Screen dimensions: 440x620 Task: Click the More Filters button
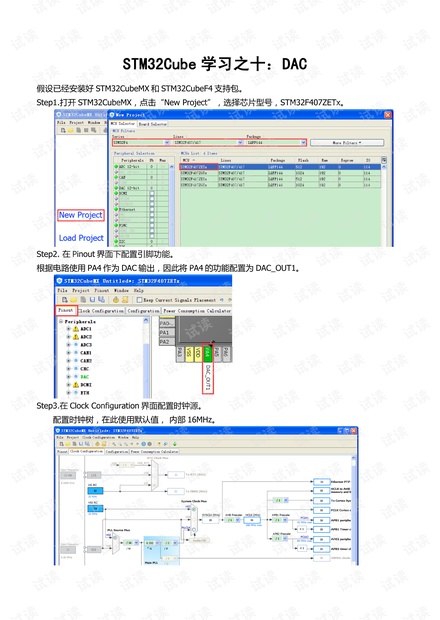347,142
